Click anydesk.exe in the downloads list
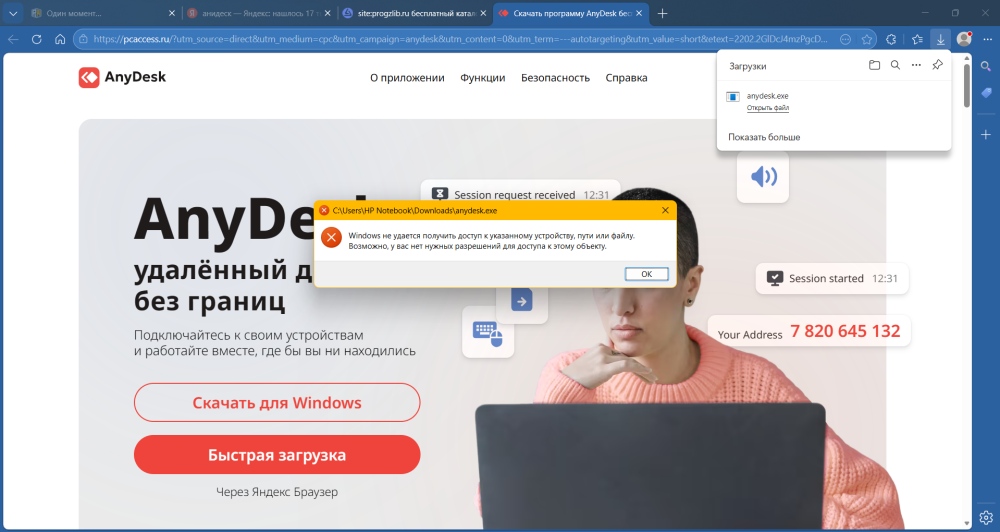Viewport: 1000px width, 532px height. pos(767,96)
